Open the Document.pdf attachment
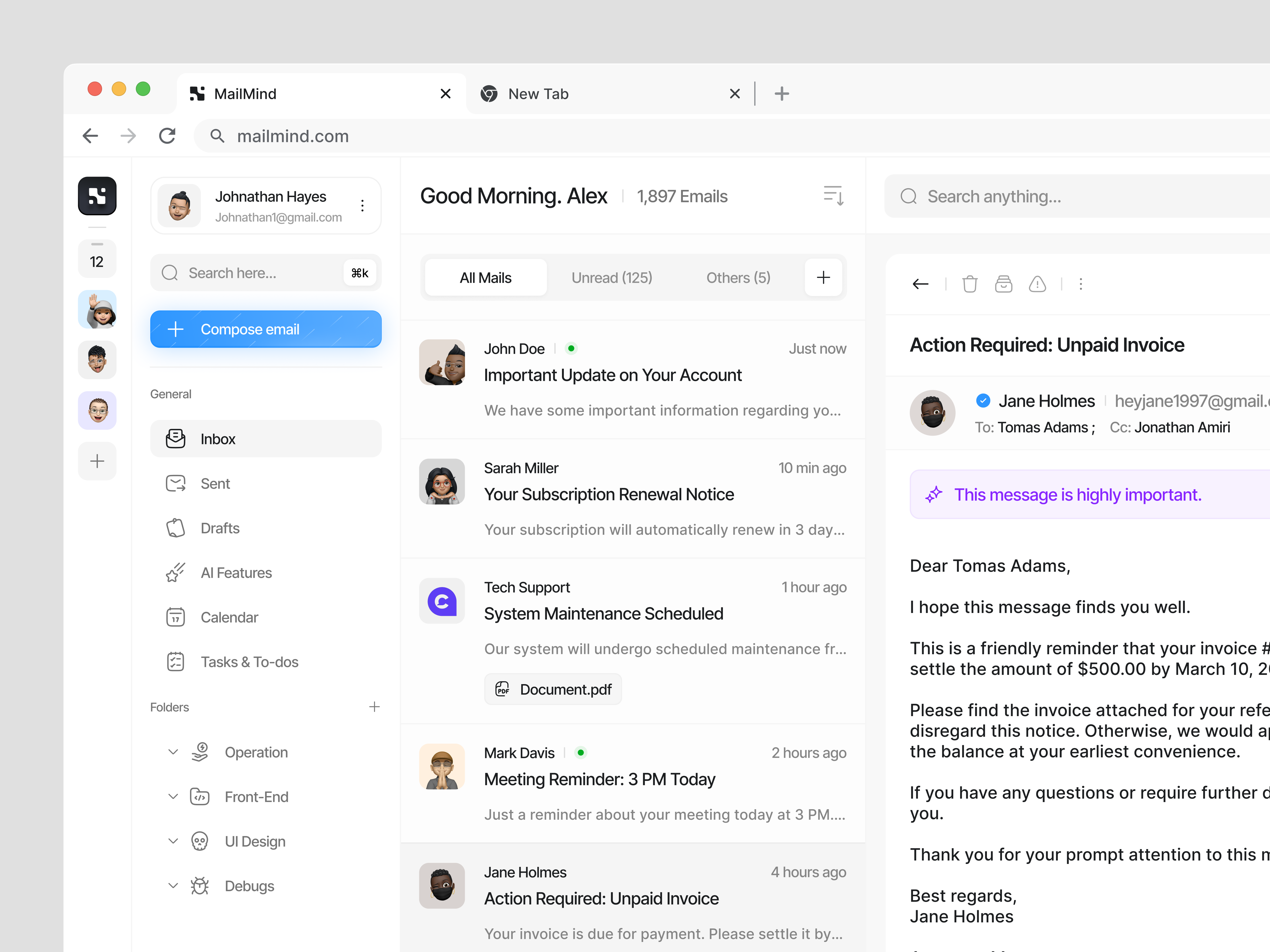This screenshot has width=1270, height=952. tap(552, 689)
